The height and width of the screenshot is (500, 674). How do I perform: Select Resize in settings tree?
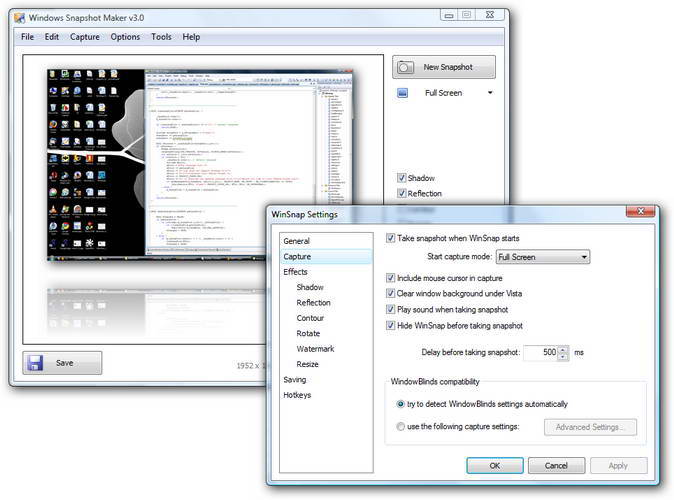pos(307,364)
